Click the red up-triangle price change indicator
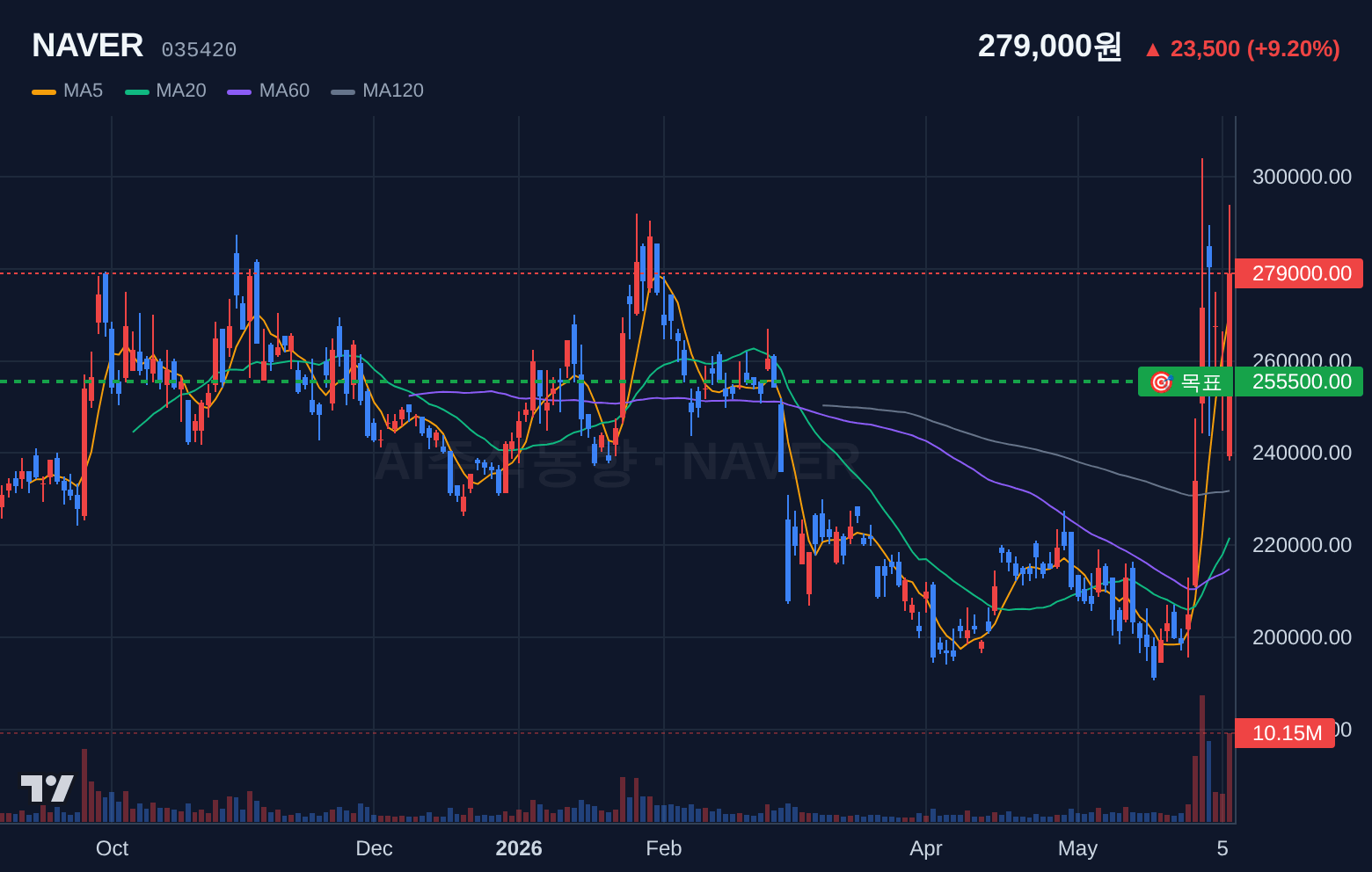1372x872 pixels. (1152, 50)
